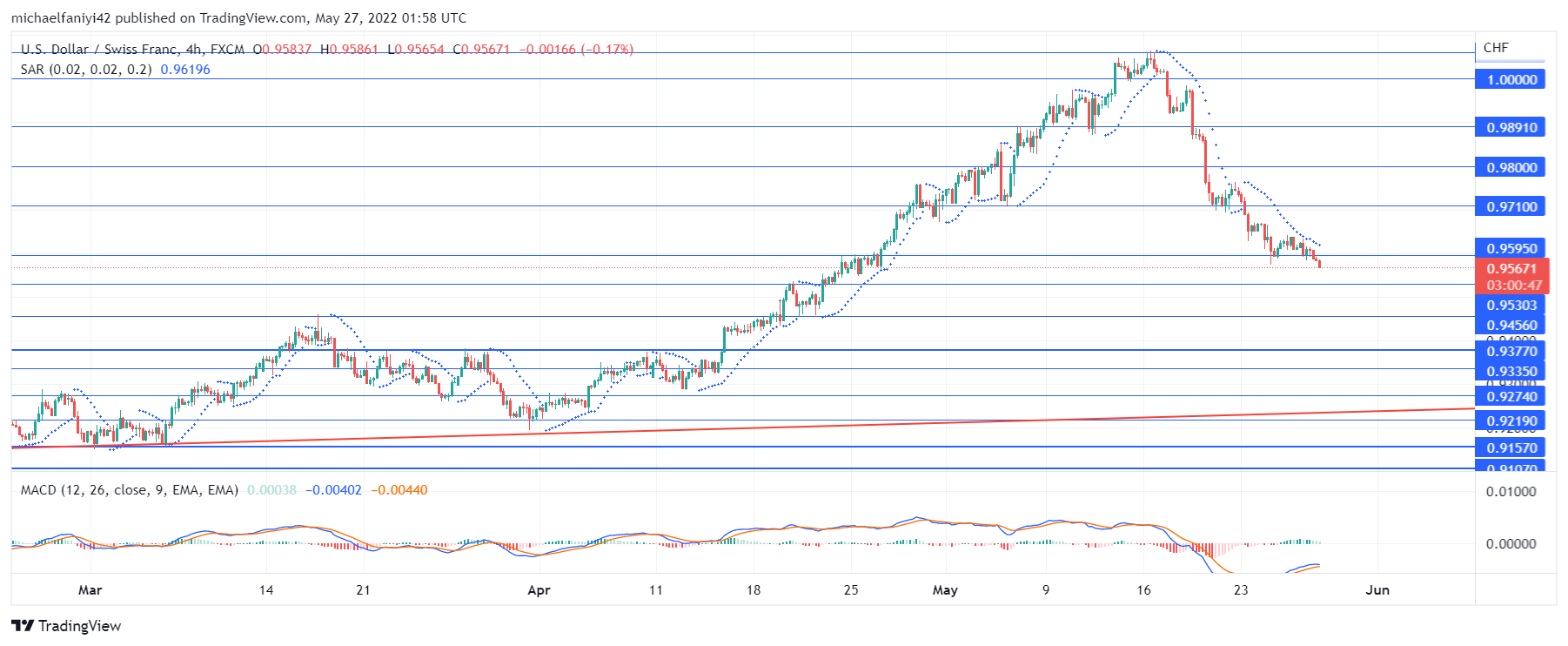Click the MACD 0.01000 scale label
Screen dimensions: 1568x646
(1511, 492)
